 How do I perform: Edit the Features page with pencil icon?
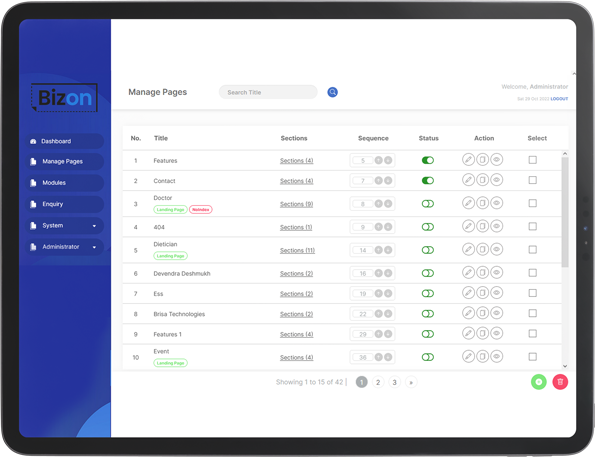click(x=468, y=159)
